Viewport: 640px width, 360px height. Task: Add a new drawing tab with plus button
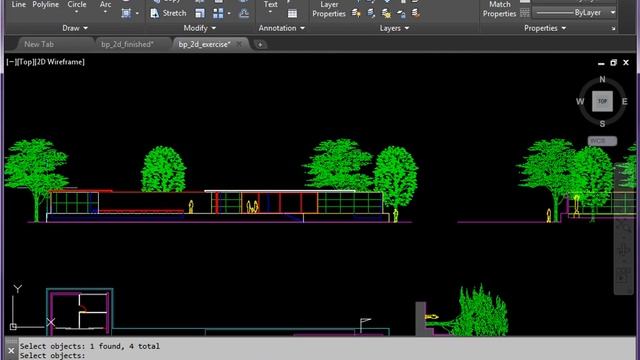pyautogui.click(x=260, y=44)
